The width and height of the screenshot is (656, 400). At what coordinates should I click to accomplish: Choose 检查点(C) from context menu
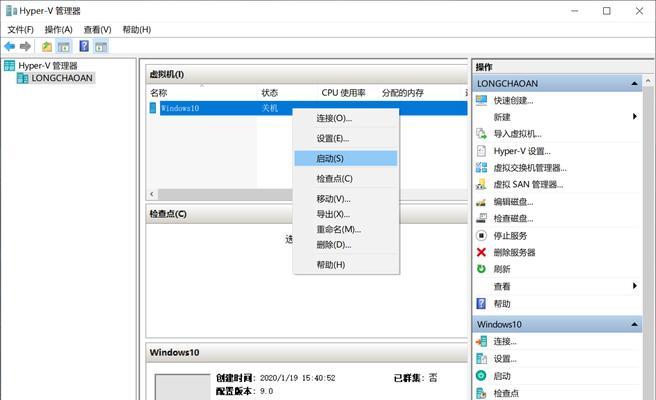pyautogui.click(x=346, y=179)
